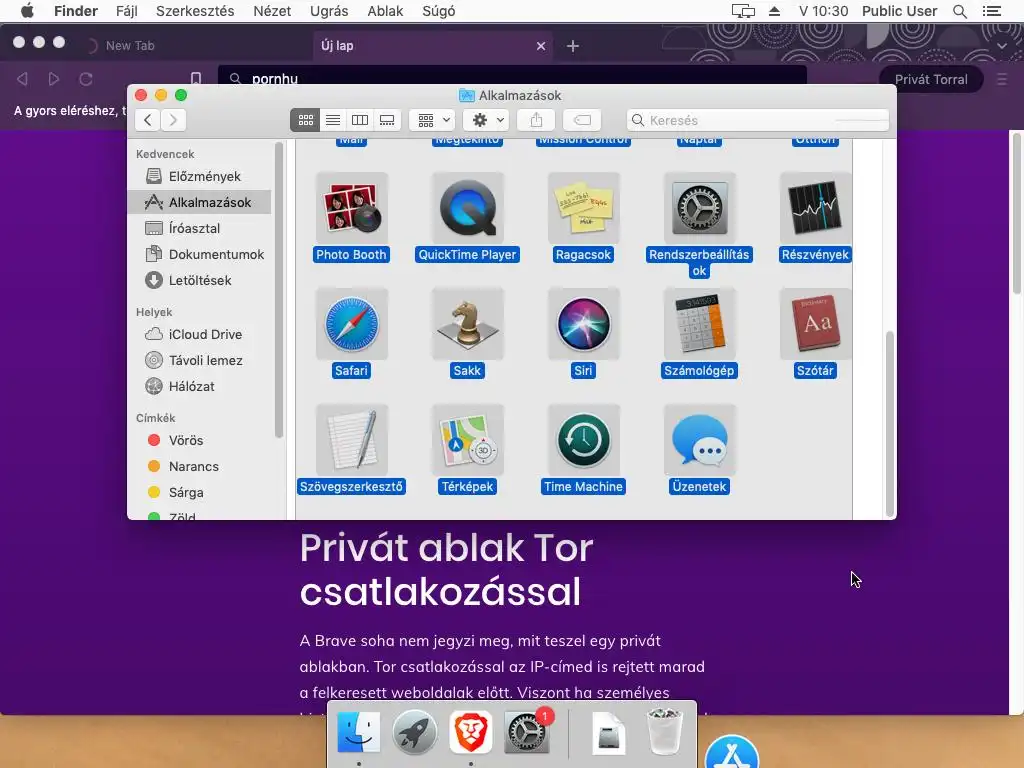Select iCloud Drive in the sidebar
Screen dimensions: 1024x768
point(200,334)
